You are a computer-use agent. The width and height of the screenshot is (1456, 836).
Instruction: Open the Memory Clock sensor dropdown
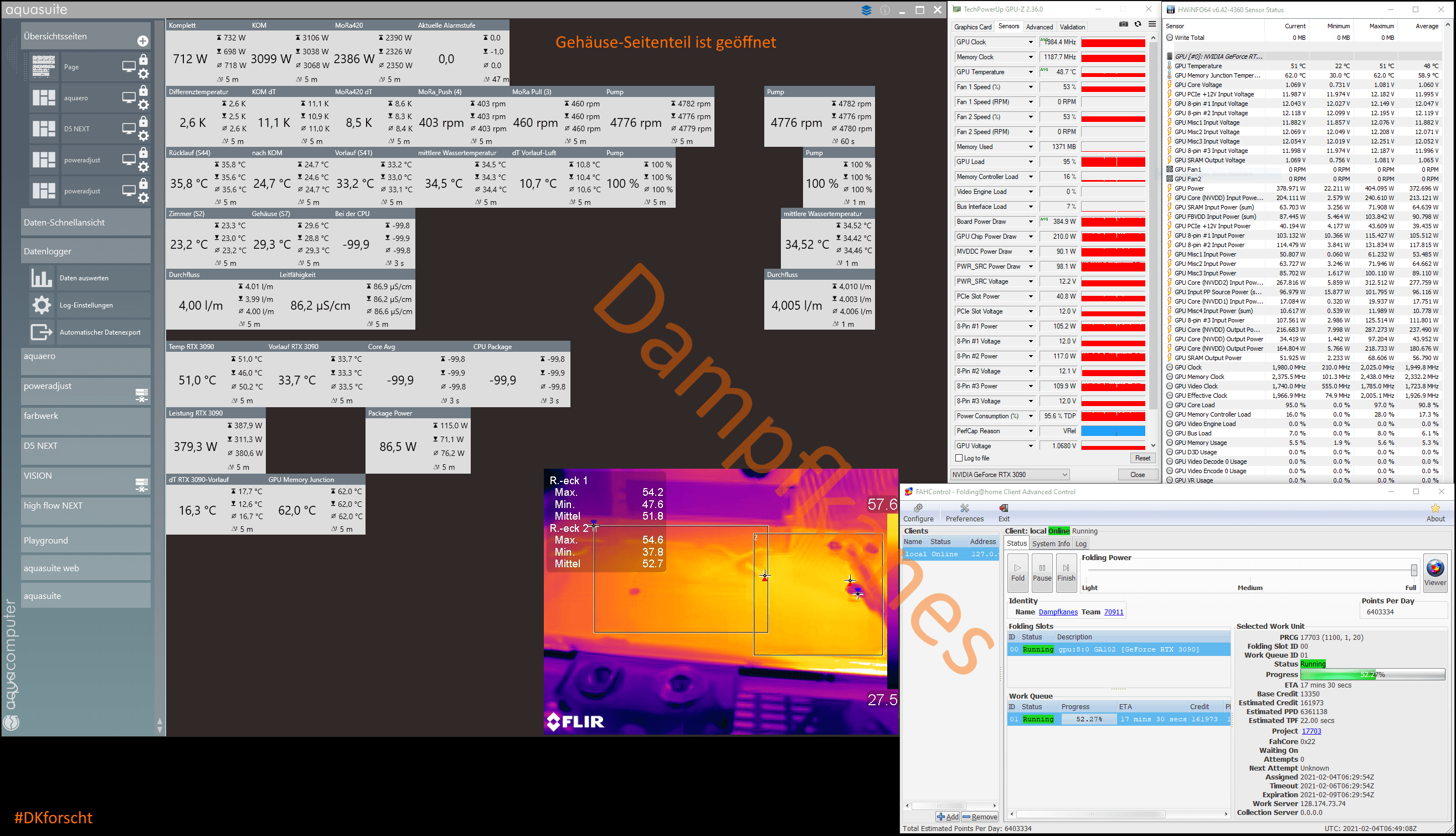(1031, 57)
